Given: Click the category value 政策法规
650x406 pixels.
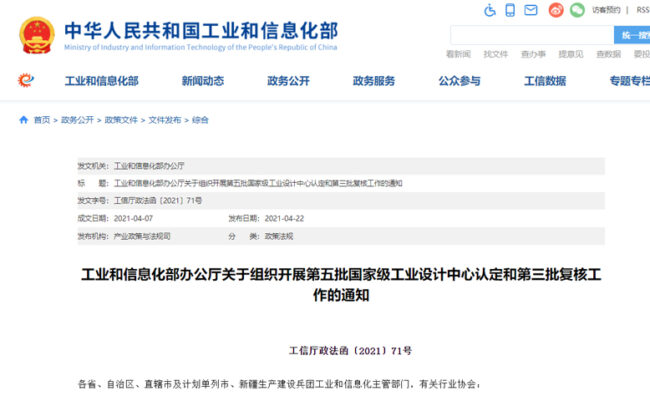Looking at the screenshot, I should pos(279,236).
